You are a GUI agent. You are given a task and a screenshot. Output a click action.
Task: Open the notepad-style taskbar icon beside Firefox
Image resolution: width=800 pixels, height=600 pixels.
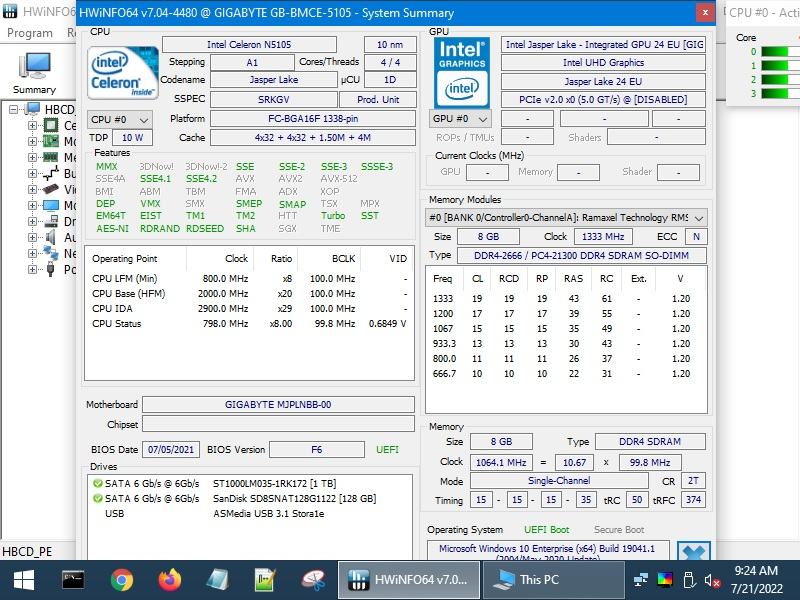[218, 580]
